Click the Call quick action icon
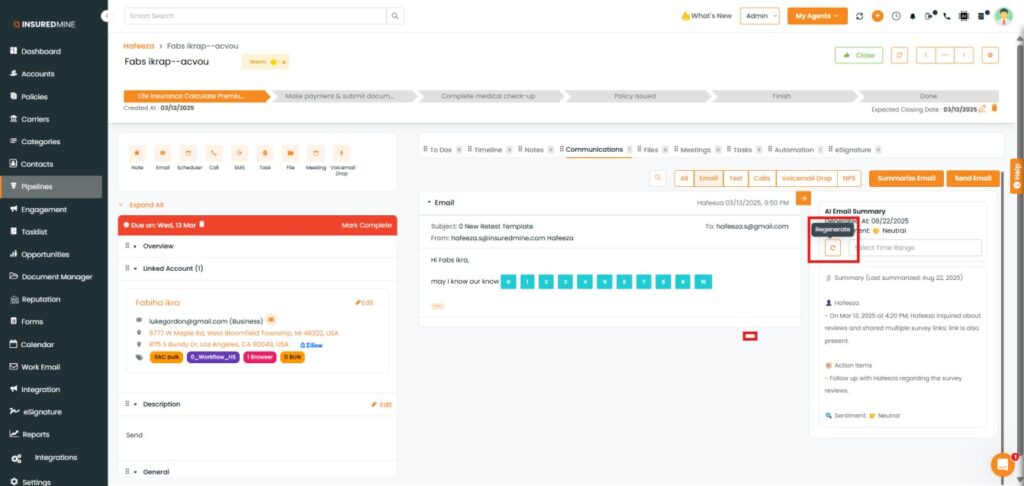The width and height of the screenshot is (1024, 486). tap(214, 154)
